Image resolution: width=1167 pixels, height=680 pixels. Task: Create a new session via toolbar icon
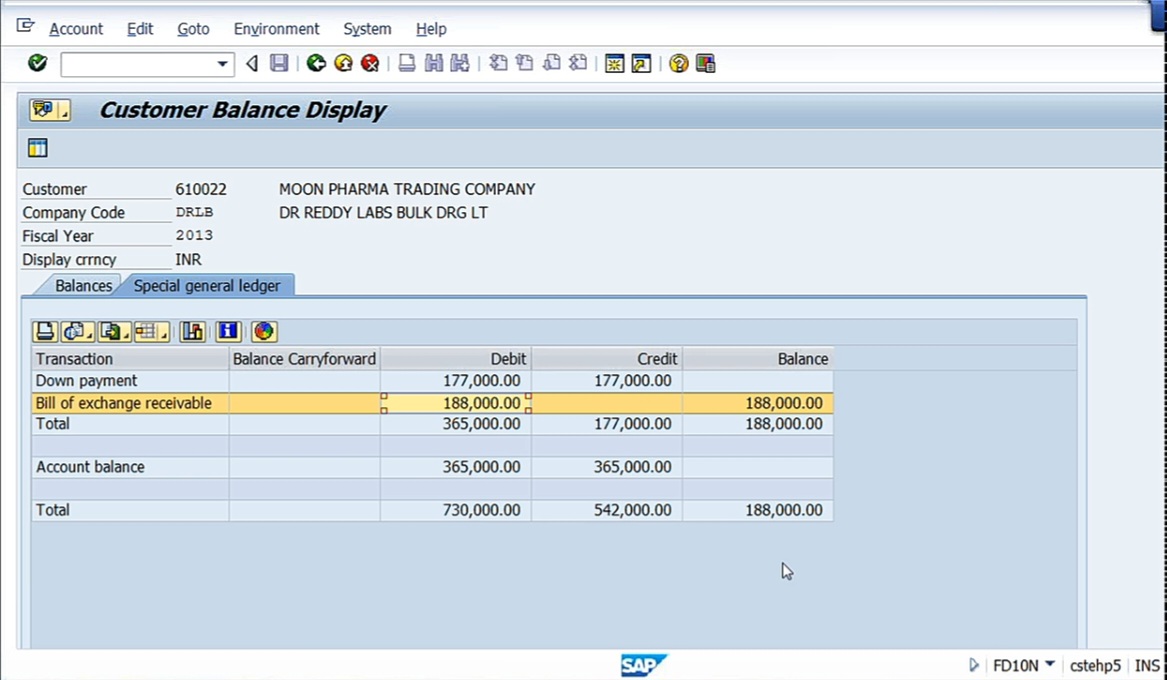(x=614, y=63)
